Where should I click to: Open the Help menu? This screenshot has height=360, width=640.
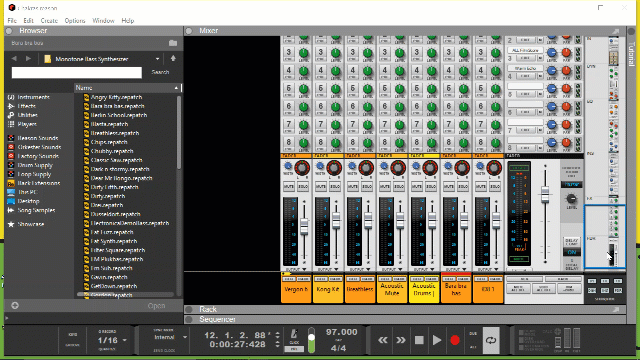(x=128, y=20)
